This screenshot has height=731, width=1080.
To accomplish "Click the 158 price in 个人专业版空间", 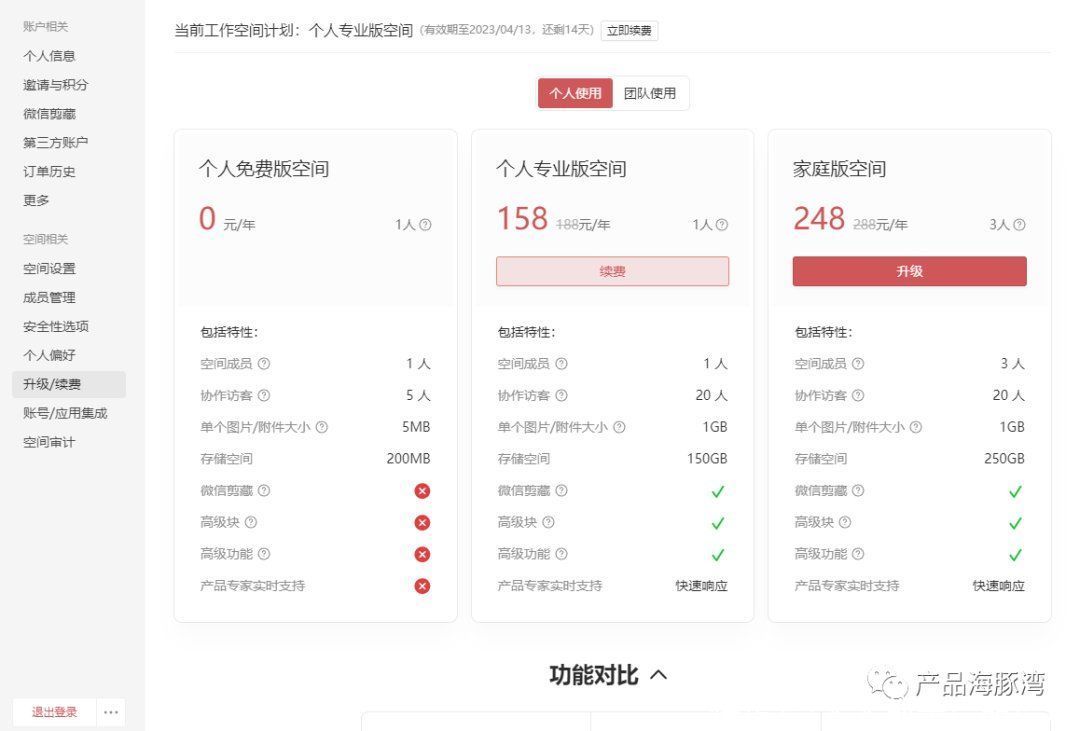I will (x=522, y=218).
